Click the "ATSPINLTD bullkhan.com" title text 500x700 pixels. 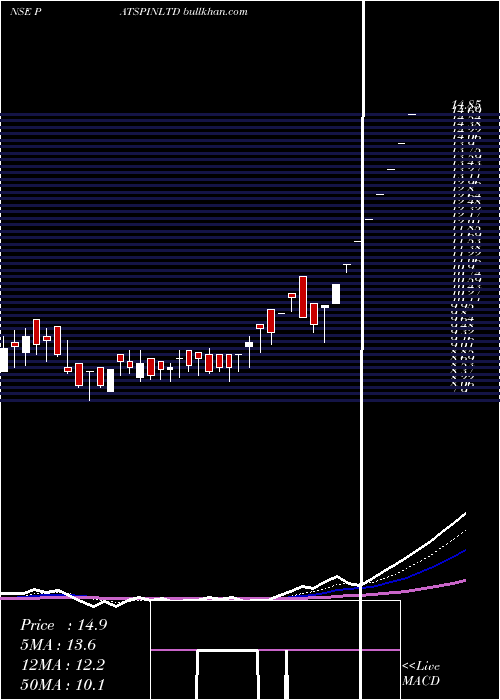[183, 12]
